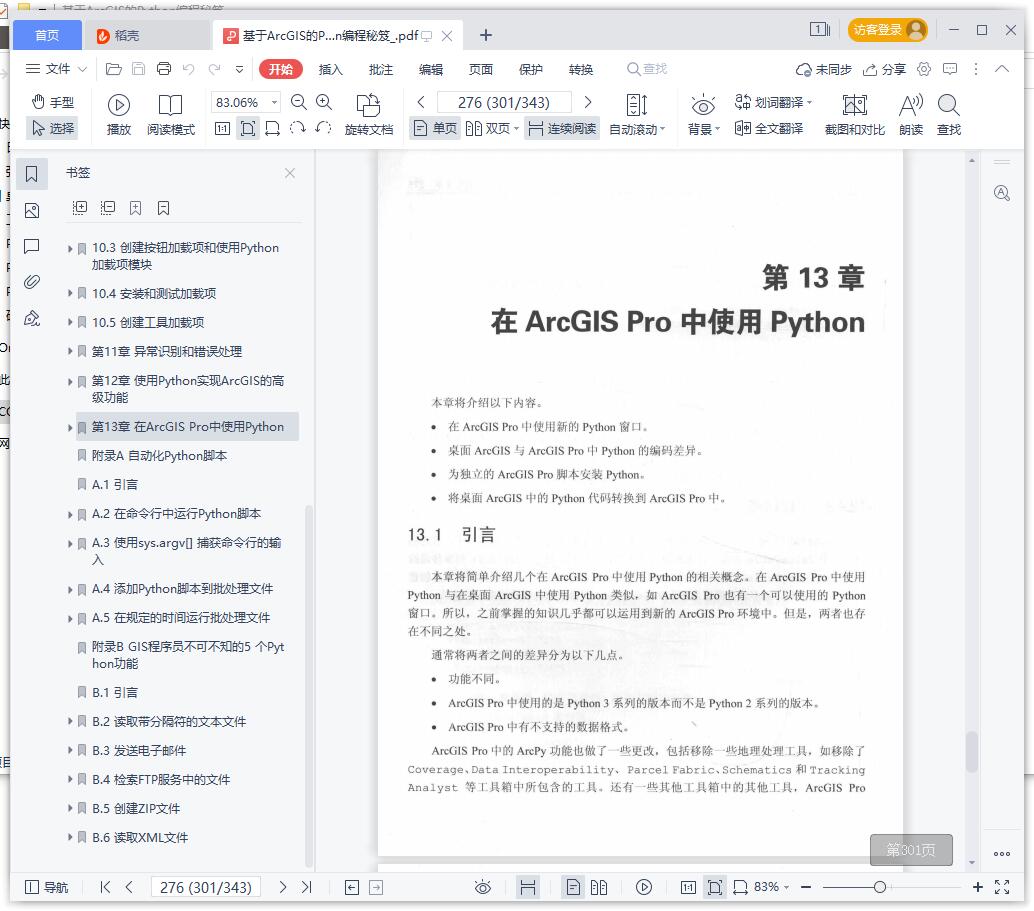Click the document vertical scrollbar thumb
This screenshot has width=1034, height=911.
click(x=971, y=751)
